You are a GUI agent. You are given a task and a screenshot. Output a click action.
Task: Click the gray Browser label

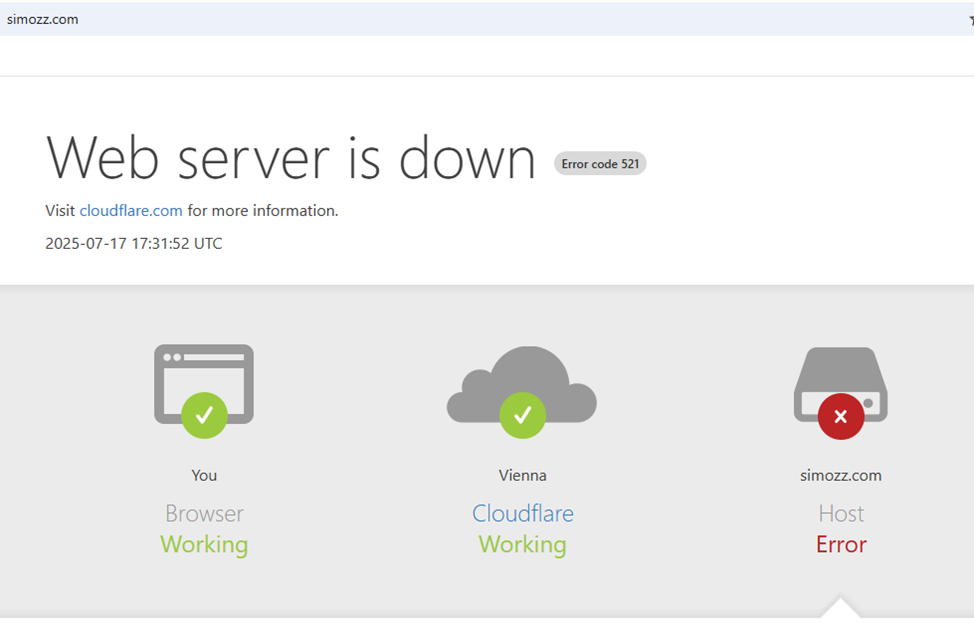tap(204, 513)
